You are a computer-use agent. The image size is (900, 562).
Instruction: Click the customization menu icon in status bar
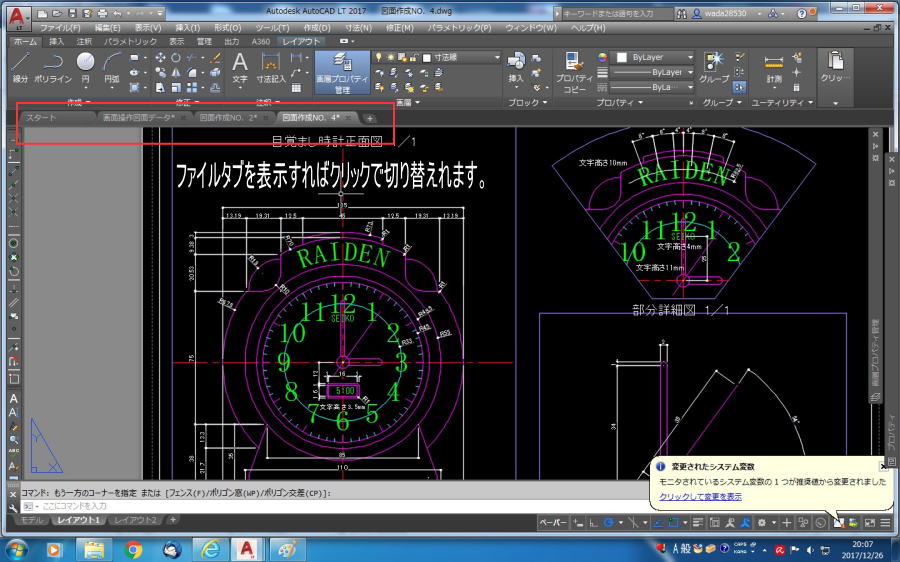[x=885, y=522]
